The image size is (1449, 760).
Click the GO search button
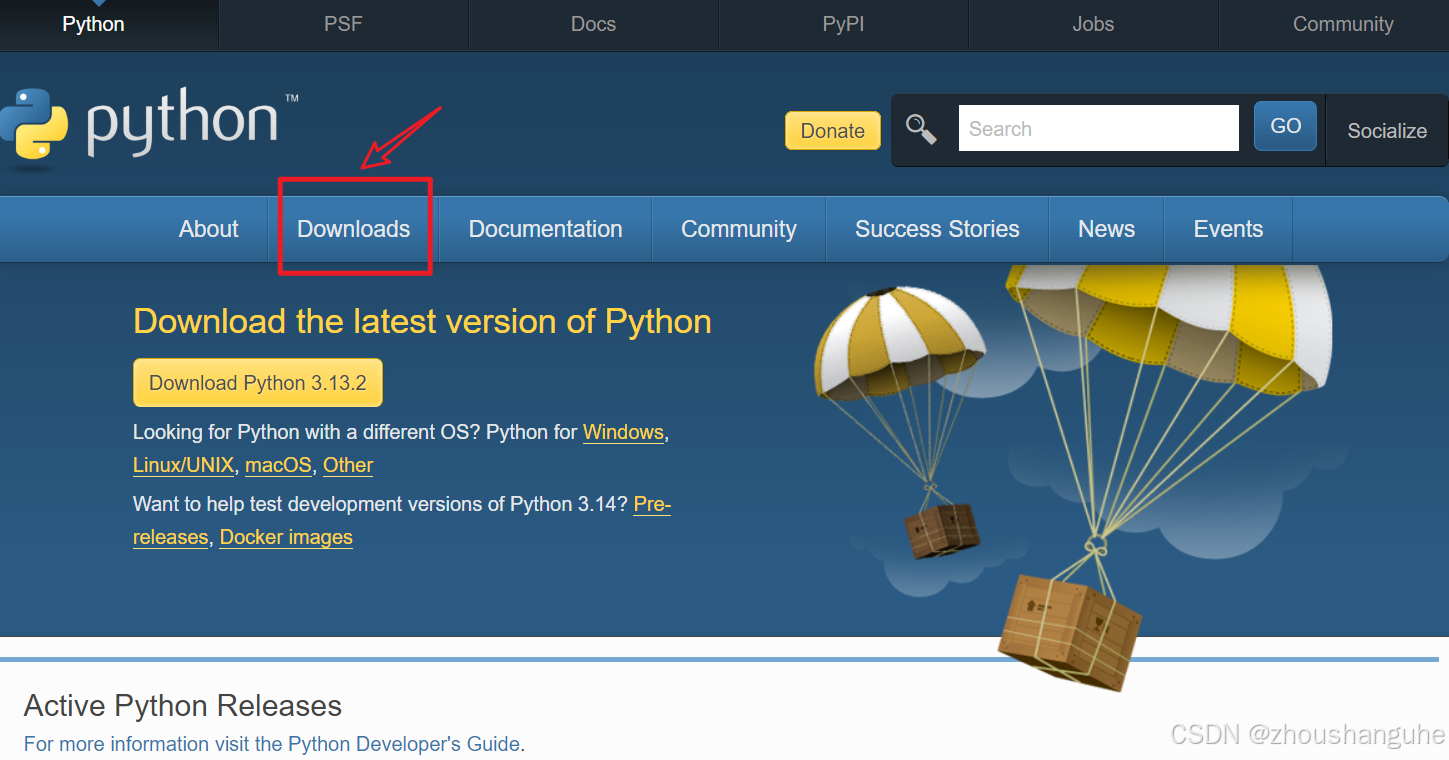point(1285,126)
